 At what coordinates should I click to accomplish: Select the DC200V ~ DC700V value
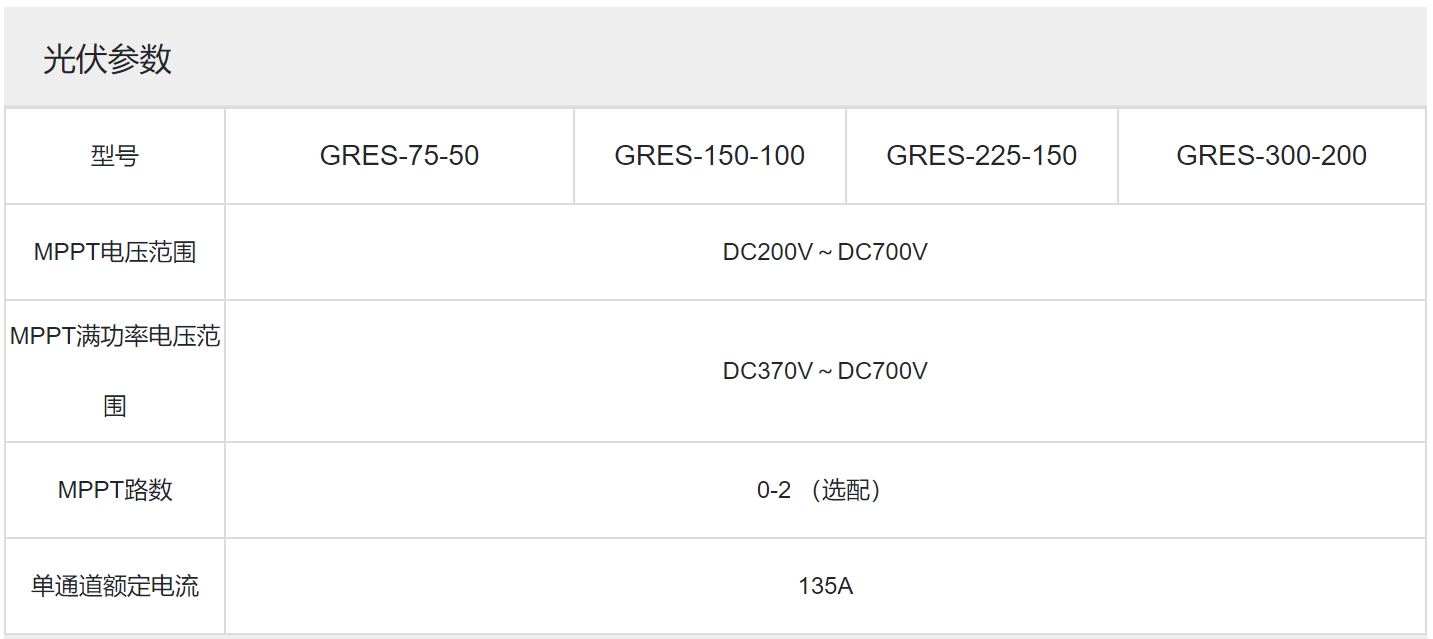(825, 252)
